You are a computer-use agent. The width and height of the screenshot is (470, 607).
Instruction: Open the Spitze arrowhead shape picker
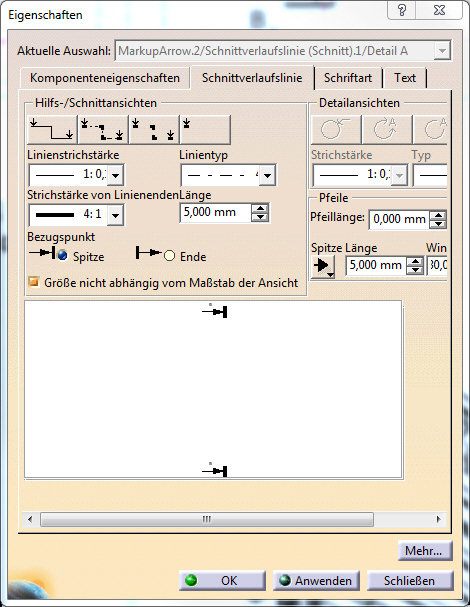(x=323, y=266)
